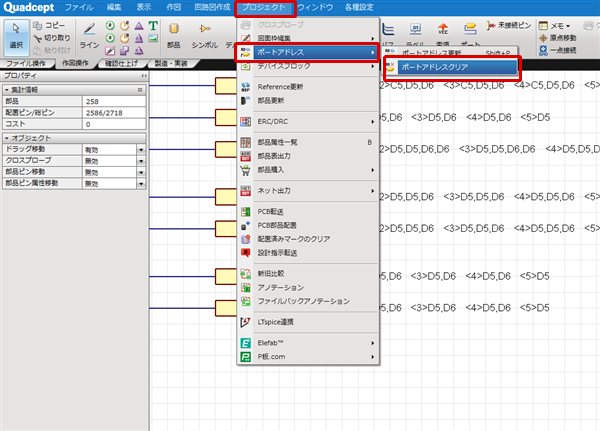Choose PCB部品配置 from the menu
This screenshot has width=600, height=431.
click(x=308, y=225)
